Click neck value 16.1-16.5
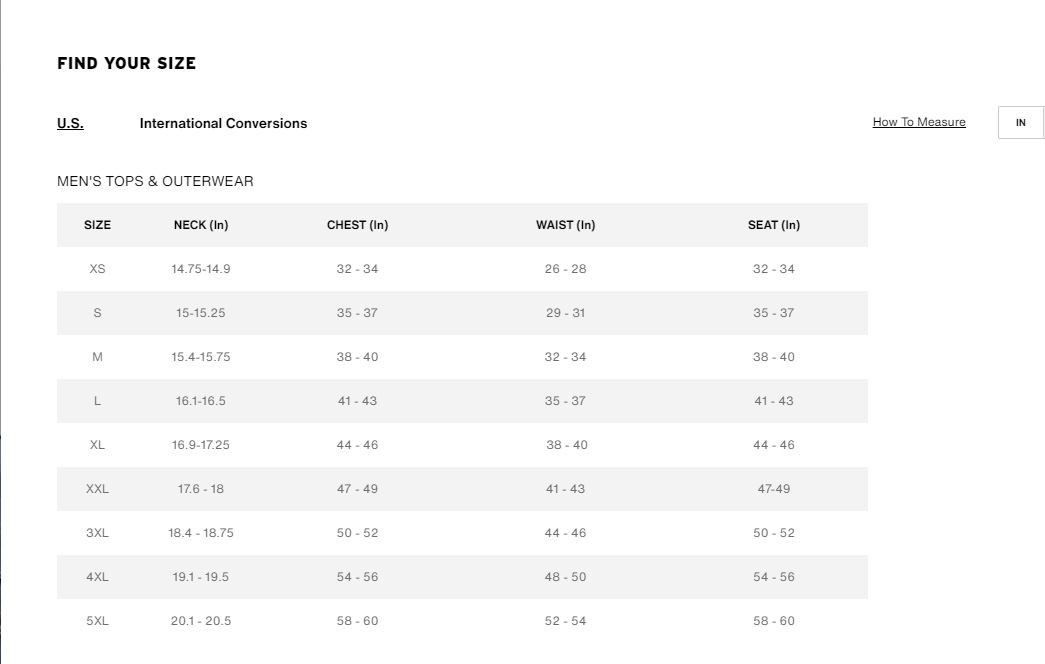Screen dimensions: 1045x664 201,401
